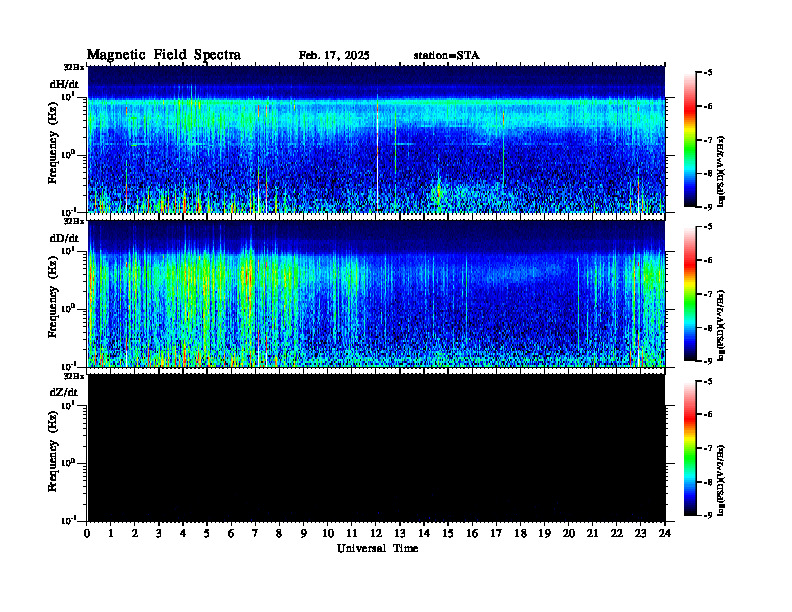792x612 pixels.
Task: Click the hour "0" tick label on time axis
Action: click(x=87, y=533)
